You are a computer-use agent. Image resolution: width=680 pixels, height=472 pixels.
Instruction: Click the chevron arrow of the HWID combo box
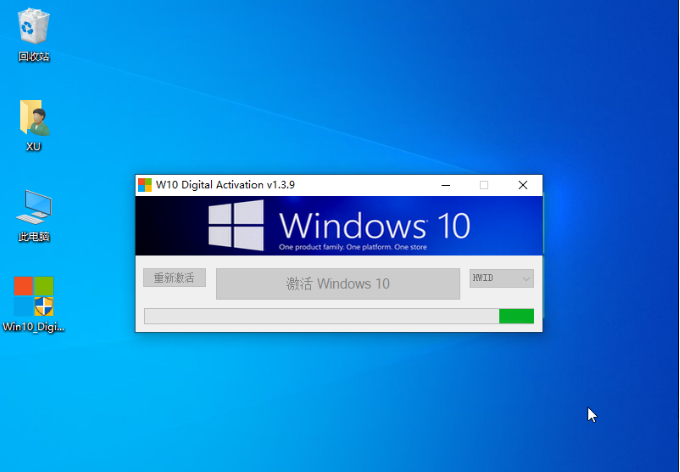(x=526, y=279)
